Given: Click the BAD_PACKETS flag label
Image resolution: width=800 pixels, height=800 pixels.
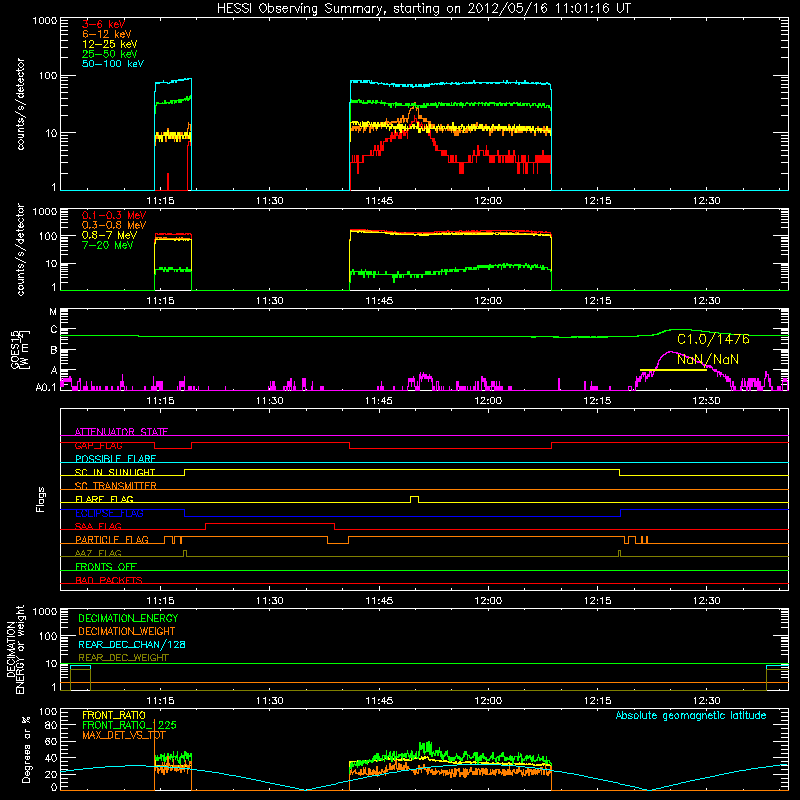Looking at the screenshot, I should (x=109, y=581).
